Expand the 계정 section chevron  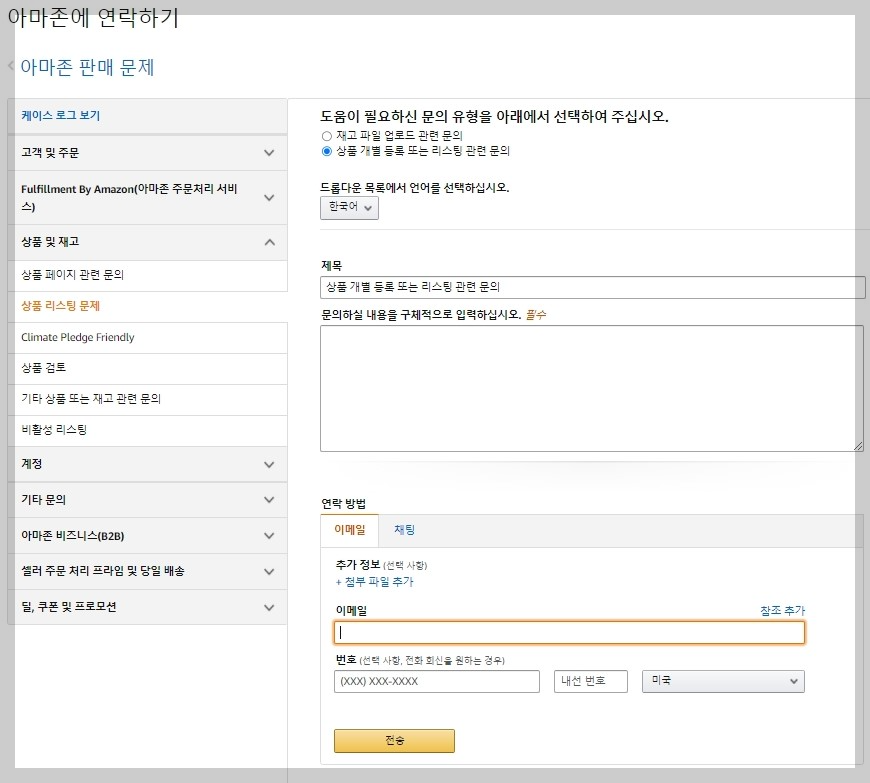(x=269, y=464)
